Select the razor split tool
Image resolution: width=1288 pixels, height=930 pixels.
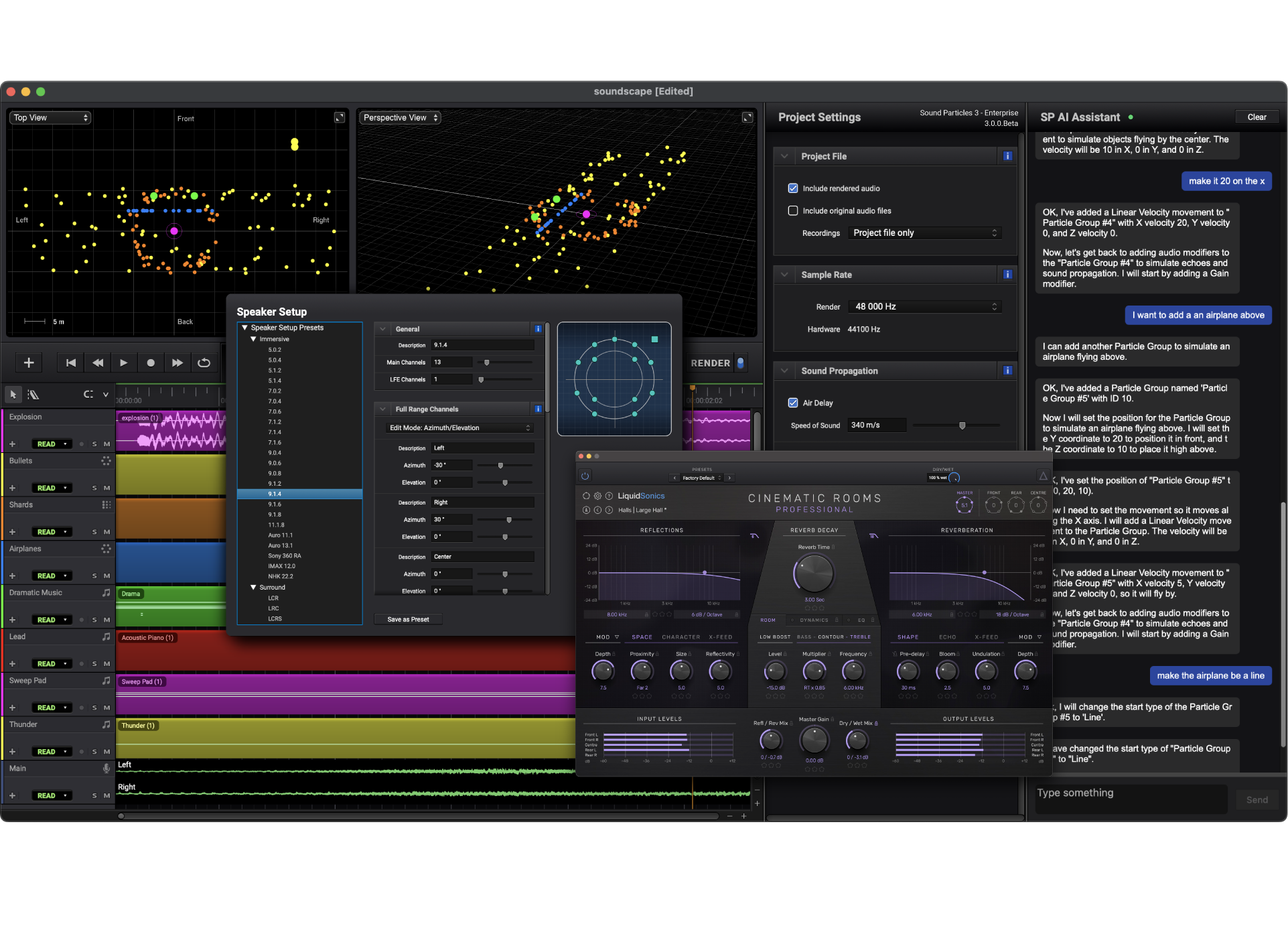(x=33, y=395)
